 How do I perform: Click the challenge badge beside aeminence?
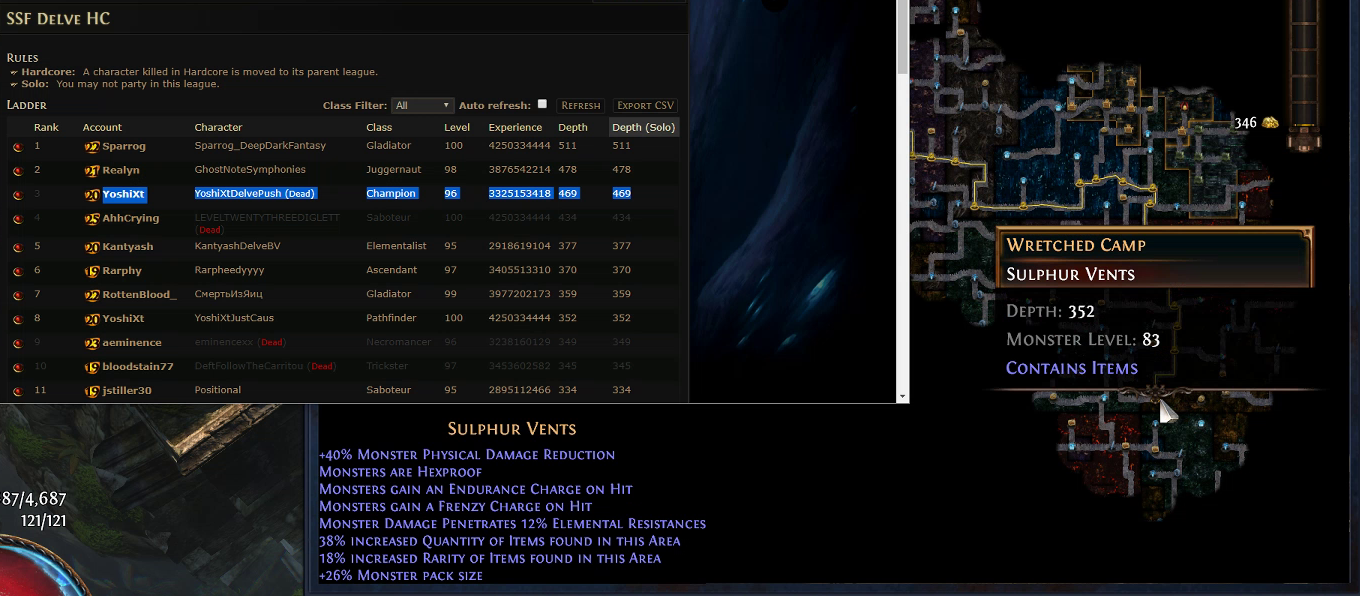pos(92,342)
